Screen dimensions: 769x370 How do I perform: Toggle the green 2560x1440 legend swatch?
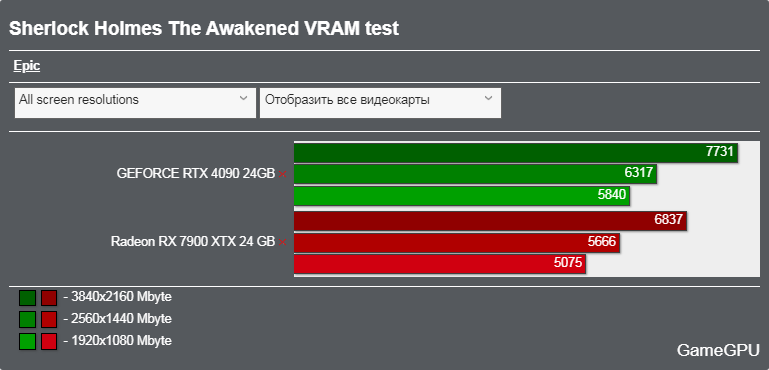coord(27,319)
